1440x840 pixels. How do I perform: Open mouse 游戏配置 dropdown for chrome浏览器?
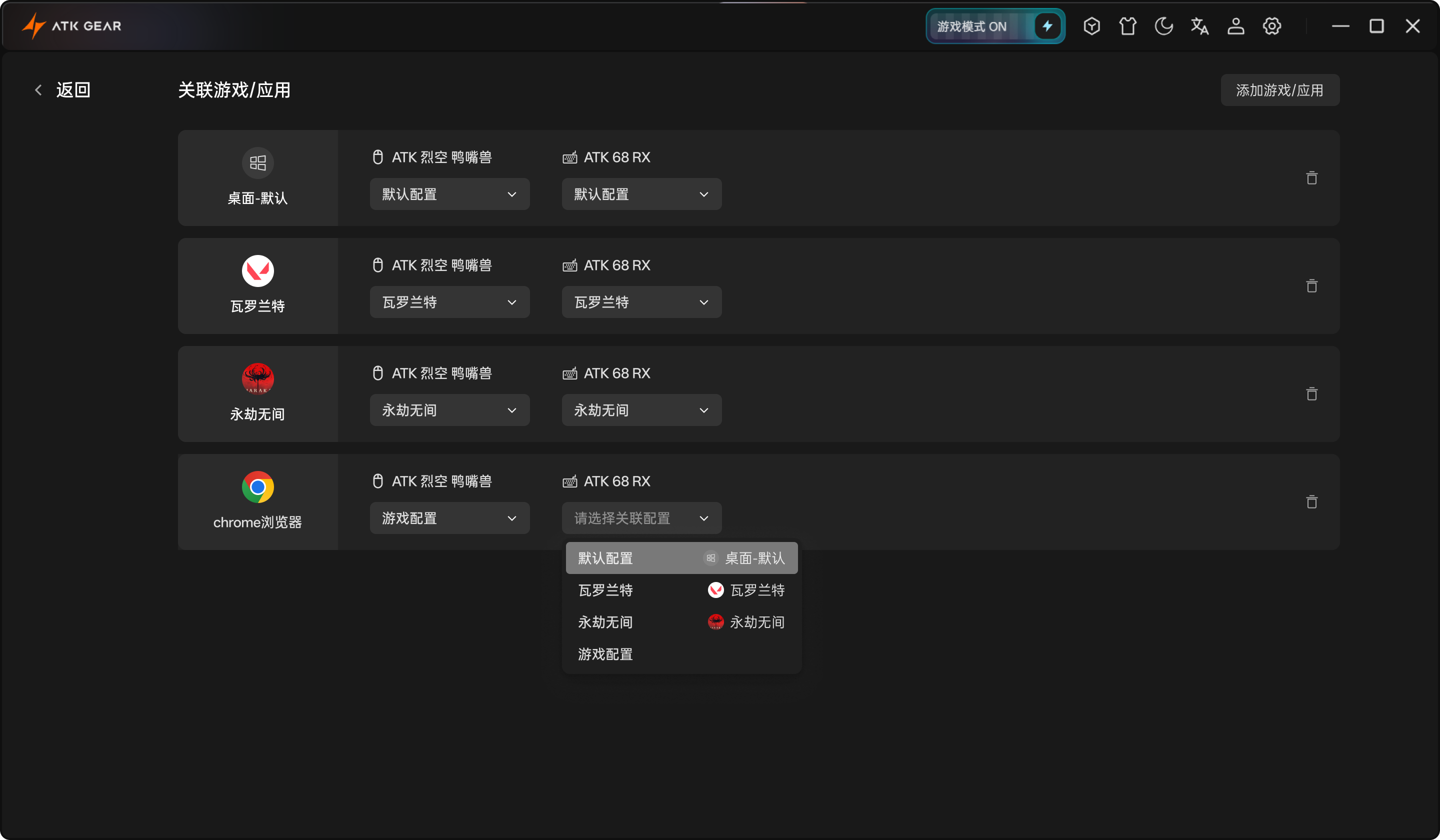[449, 518]
